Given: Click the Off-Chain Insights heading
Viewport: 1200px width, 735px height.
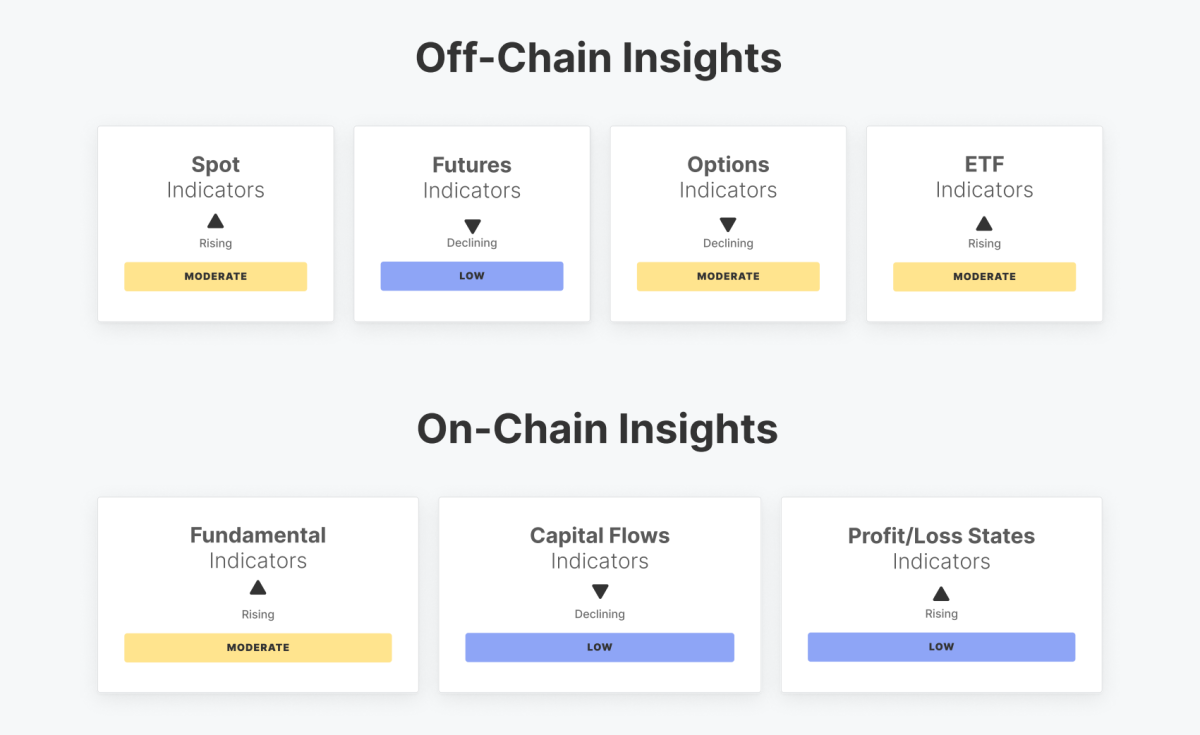Looking at the screenshot, I should (598, 58).
